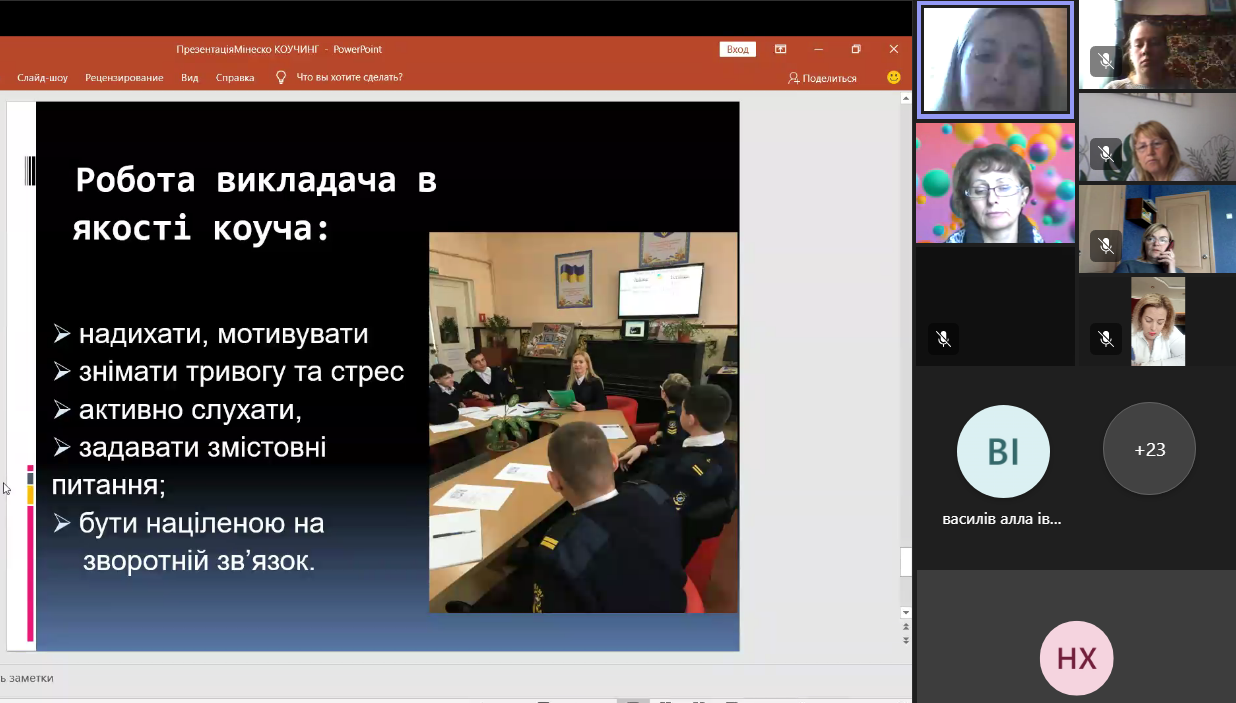Open the Слайд-шоу ribbon tab

tap(42, 78)
